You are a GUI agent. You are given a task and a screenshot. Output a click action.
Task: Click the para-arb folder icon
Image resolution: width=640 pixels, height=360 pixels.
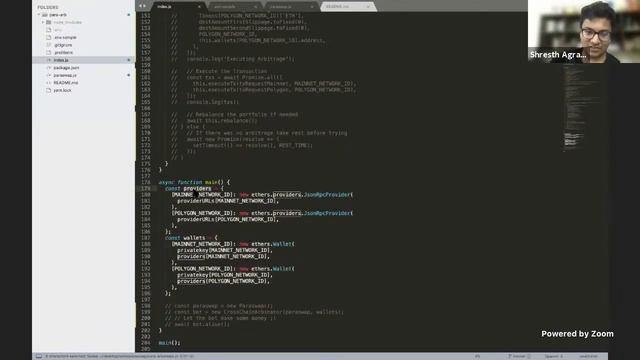45,15
